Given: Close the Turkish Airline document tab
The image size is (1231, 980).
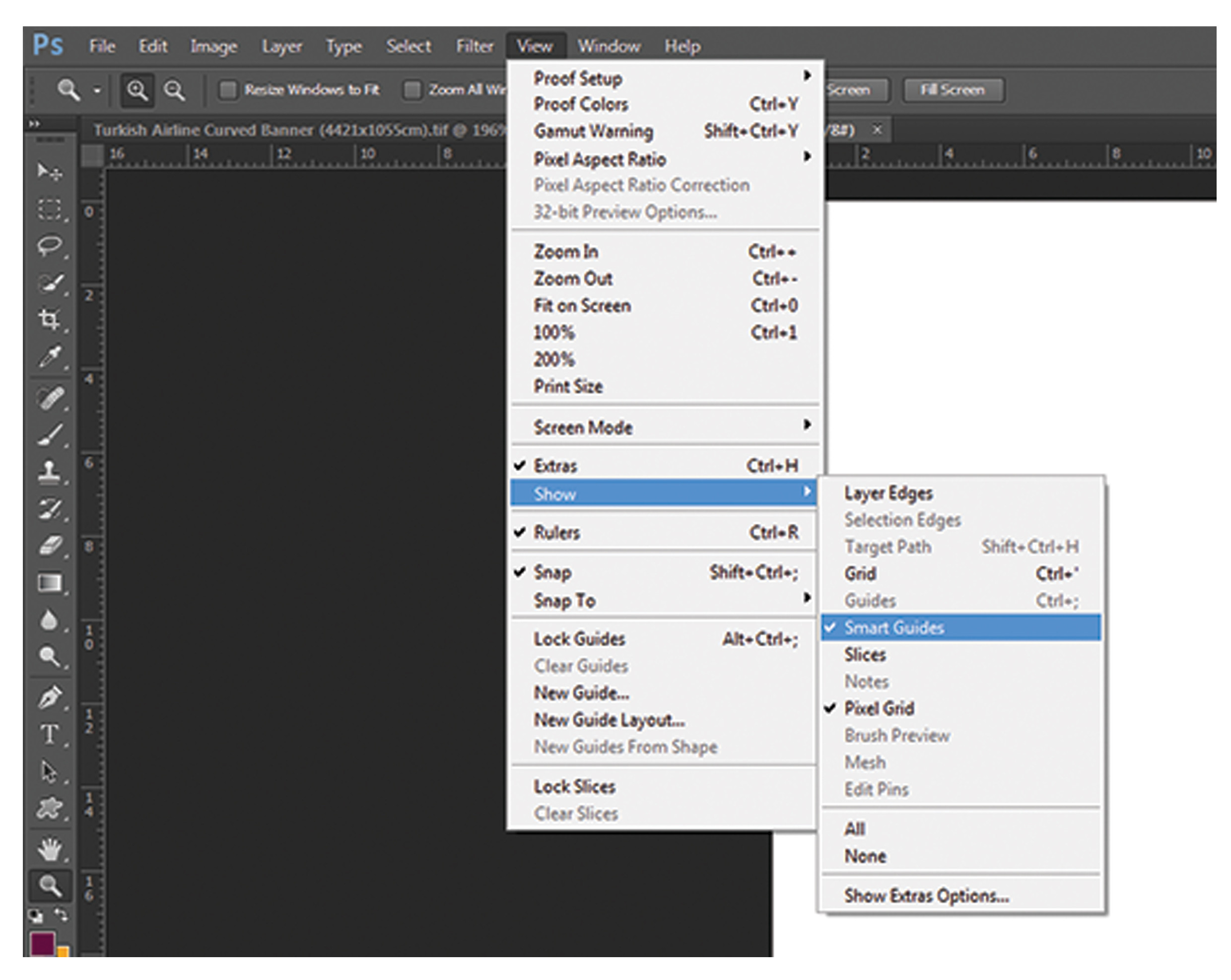Looking at the screenshot, I should point(877,130).
